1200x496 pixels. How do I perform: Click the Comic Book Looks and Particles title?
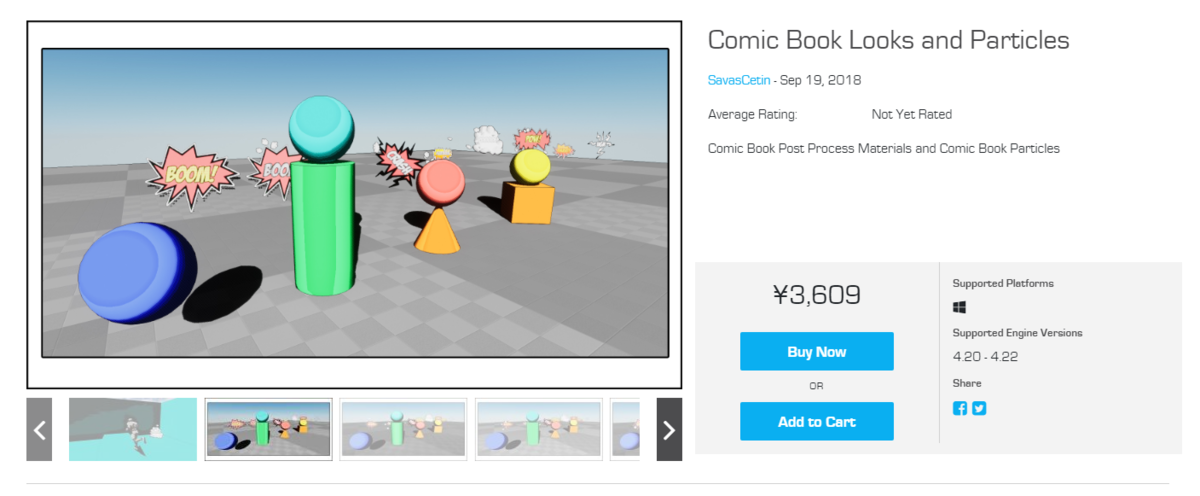point(889,40)
